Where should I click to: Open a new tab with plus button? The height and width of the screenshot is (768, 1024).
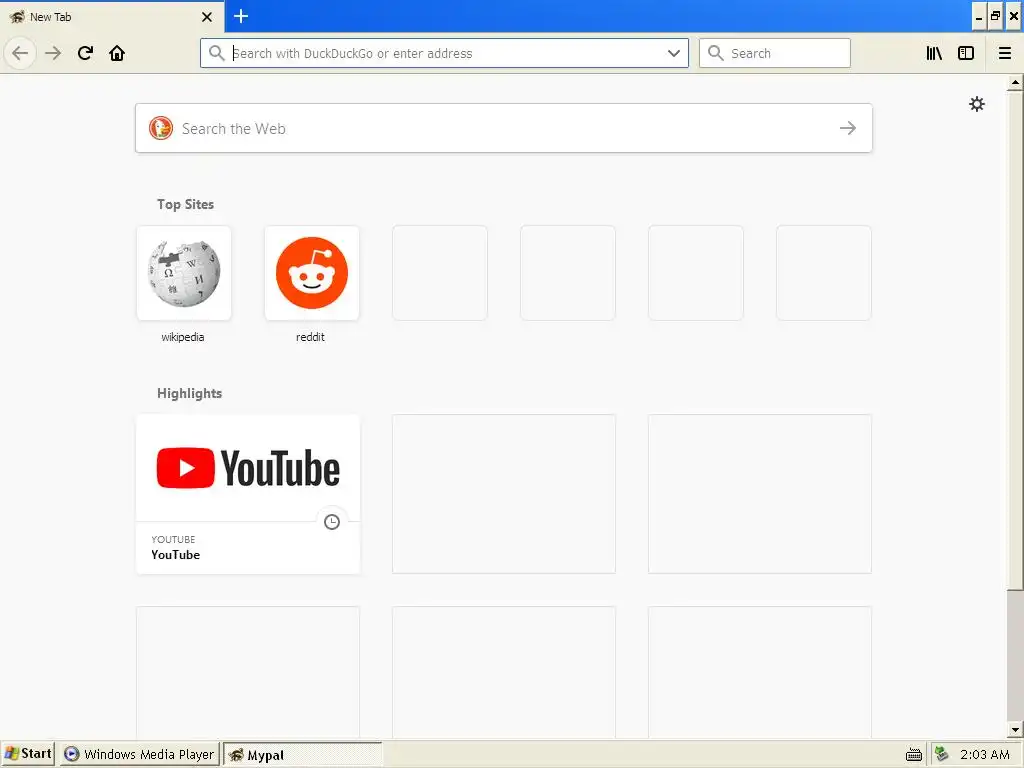(240, 16)
